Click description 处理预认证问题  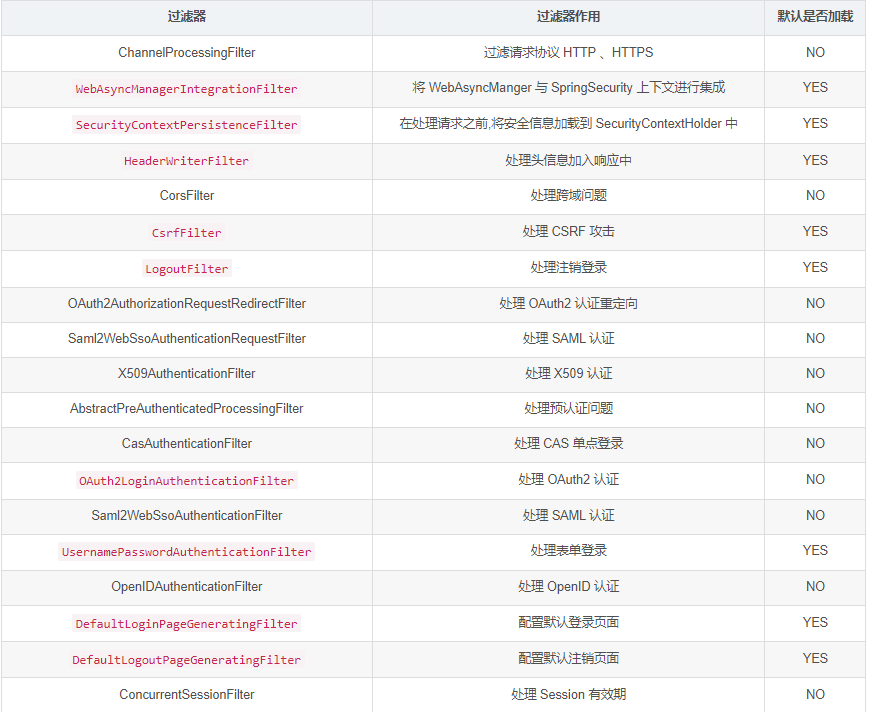[568, 408]
